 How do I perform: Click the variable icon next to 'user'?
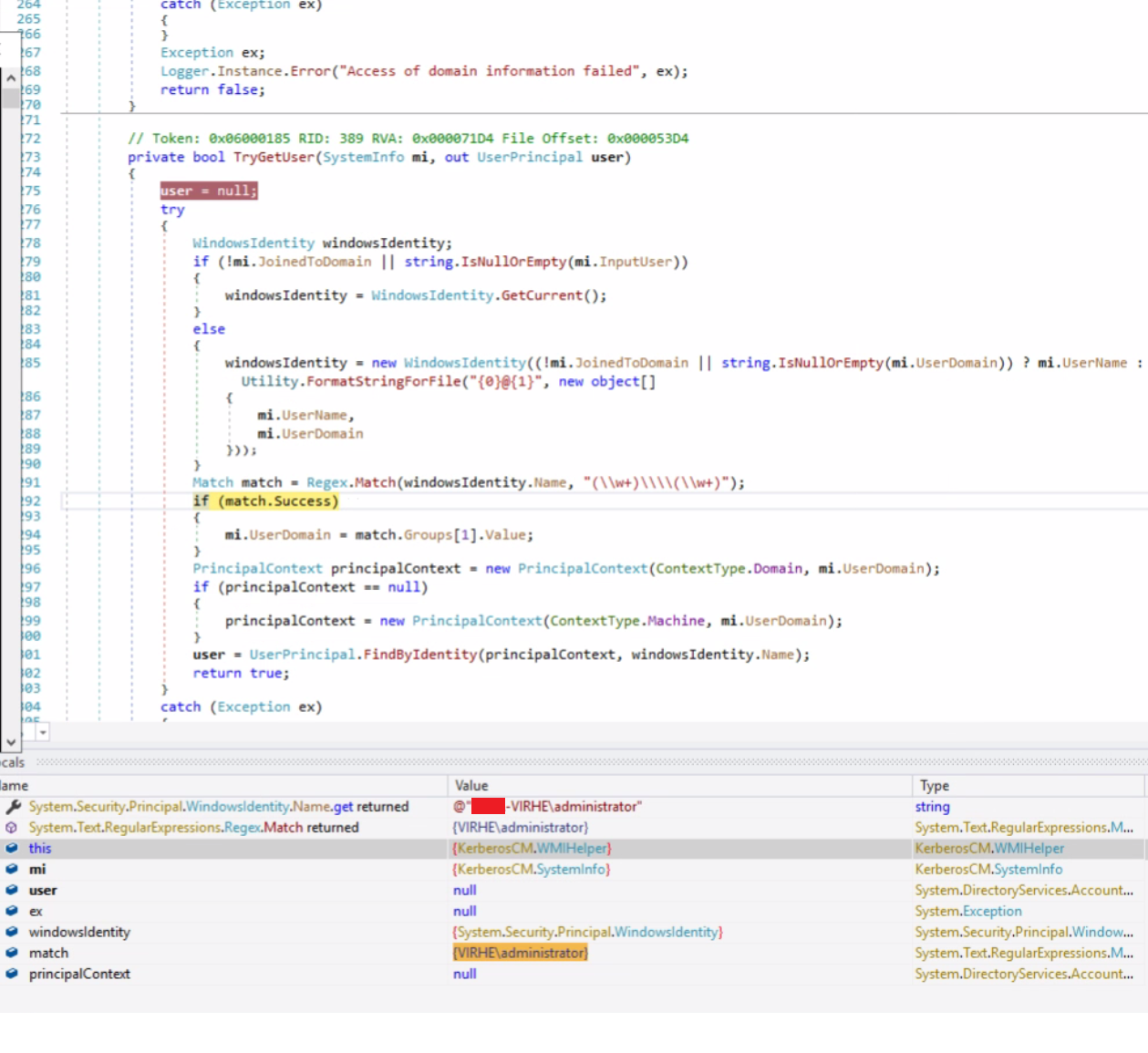[12, 890]
